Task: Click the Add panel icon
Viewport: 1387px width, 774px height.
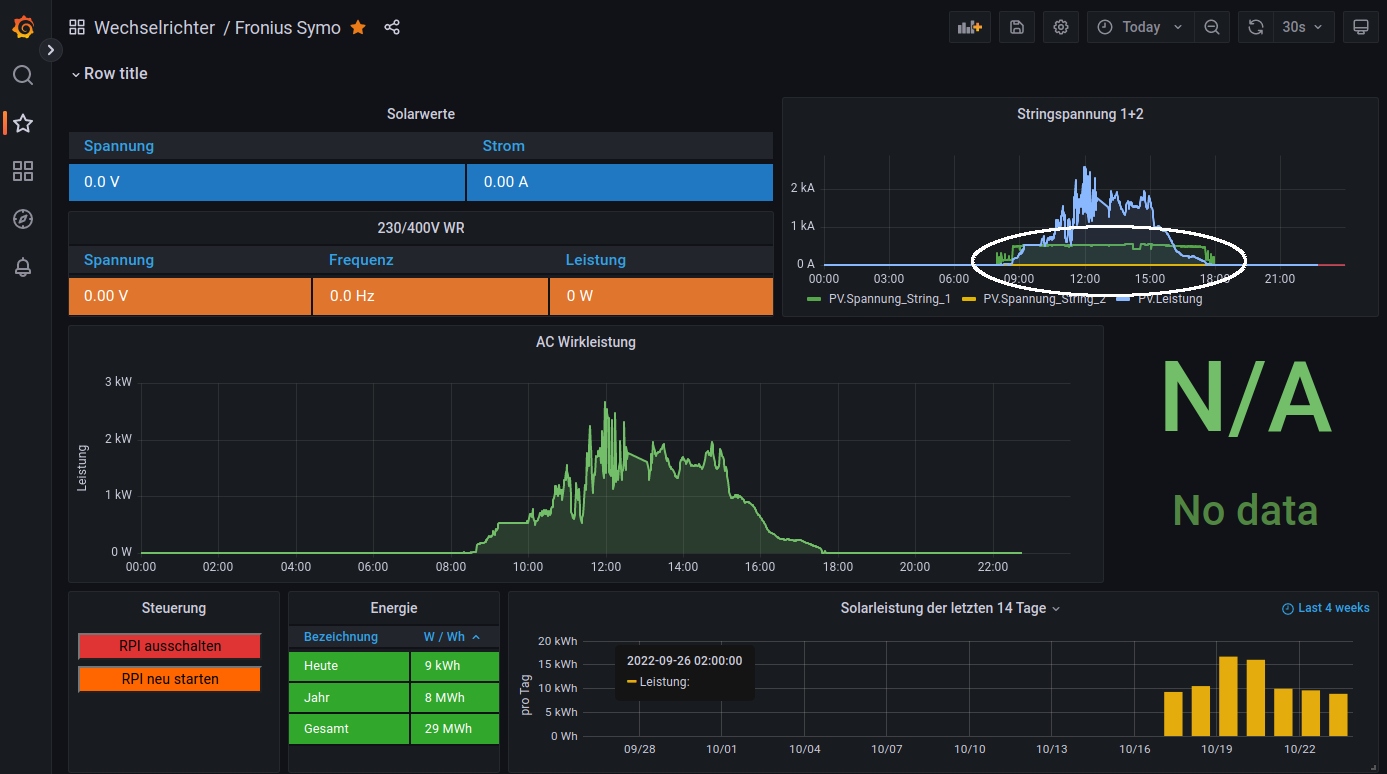Action: click(x=969, y=27)
